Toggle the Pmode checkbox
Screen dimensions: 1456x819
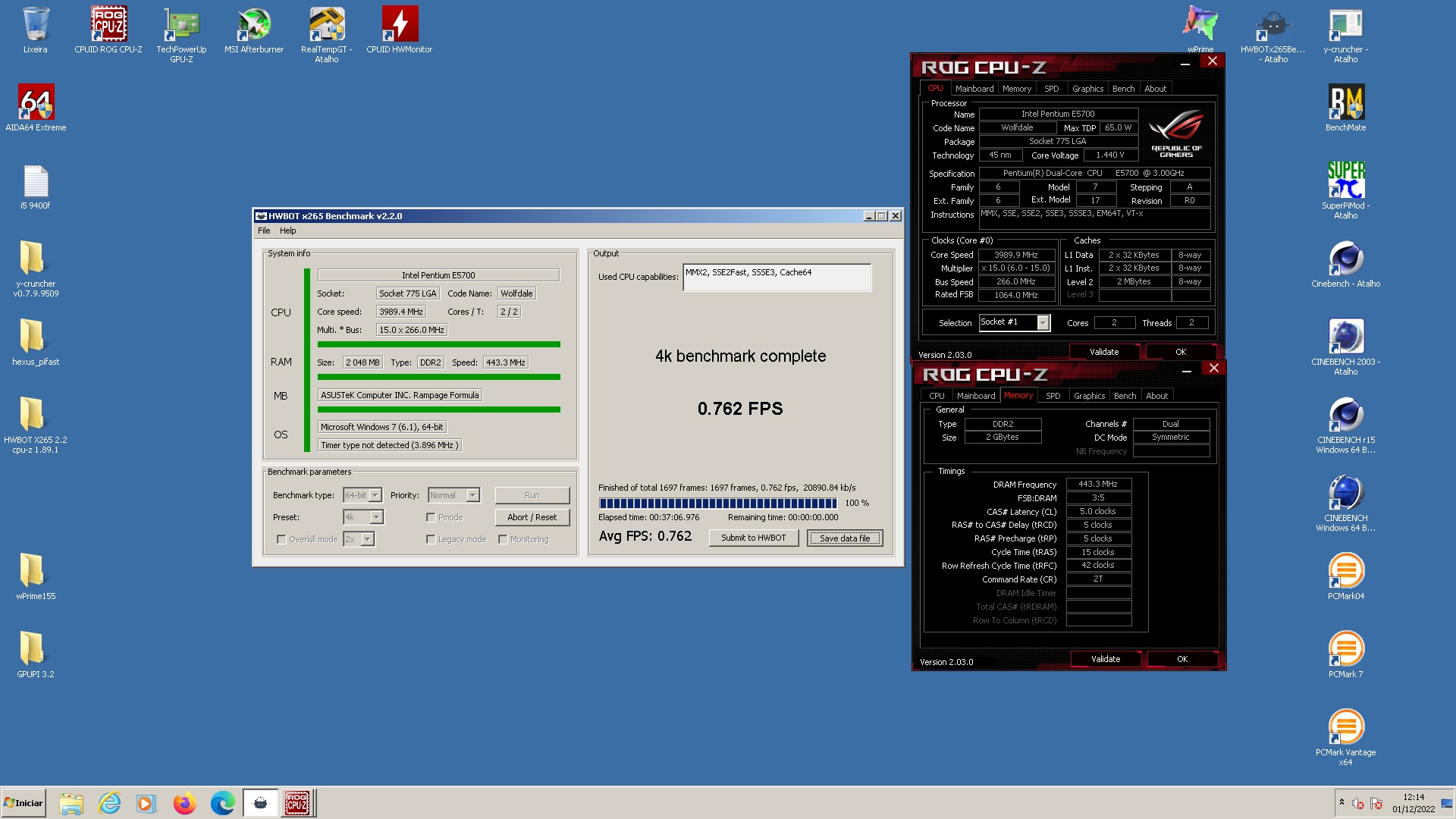pos(431,518)
